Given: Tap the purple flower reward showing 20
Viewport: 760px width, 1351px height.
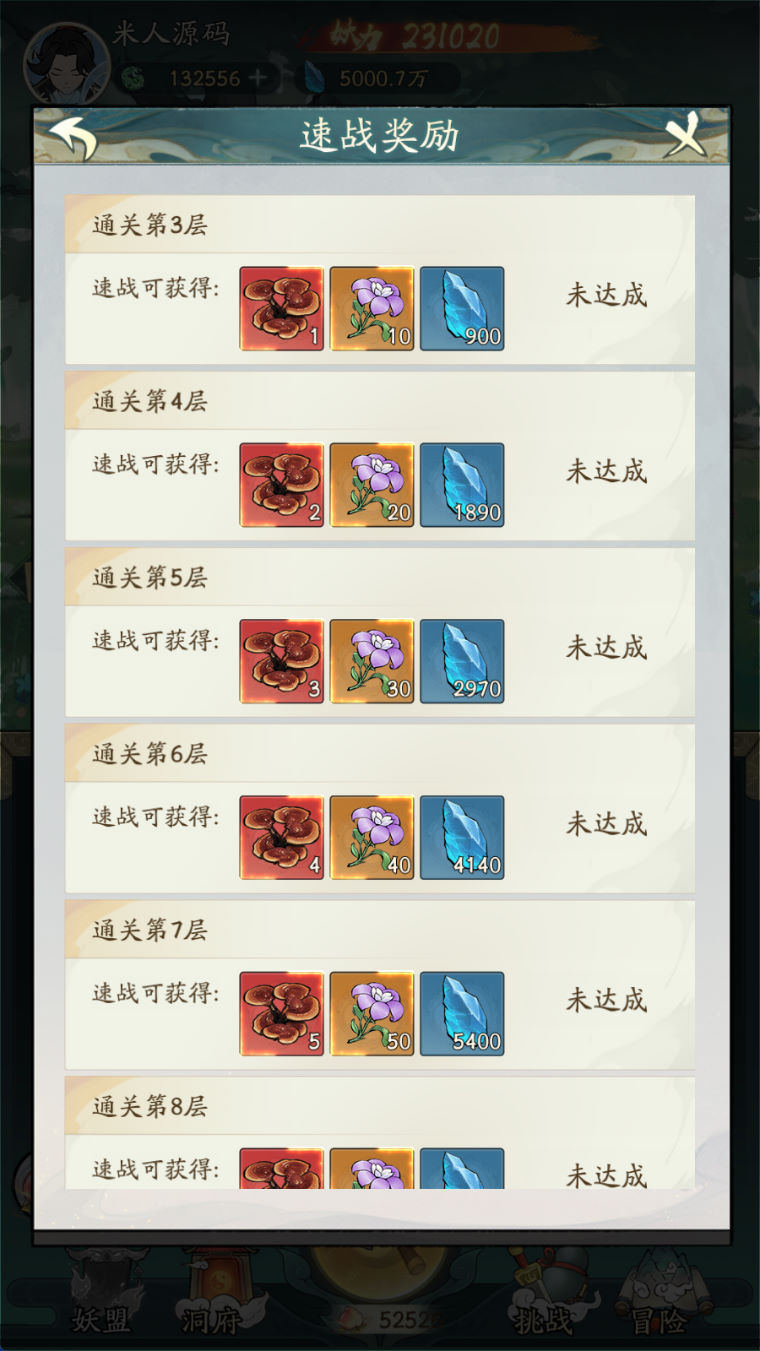Looking at the screenshot, I should 372,485.
